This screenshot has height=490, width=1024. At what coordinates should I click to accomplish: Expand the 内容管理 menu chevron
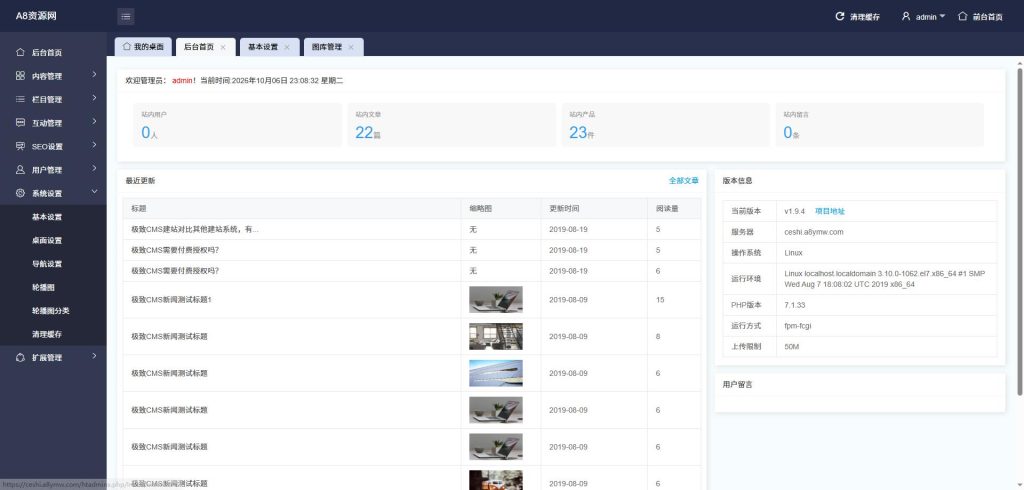pos(94,74)
